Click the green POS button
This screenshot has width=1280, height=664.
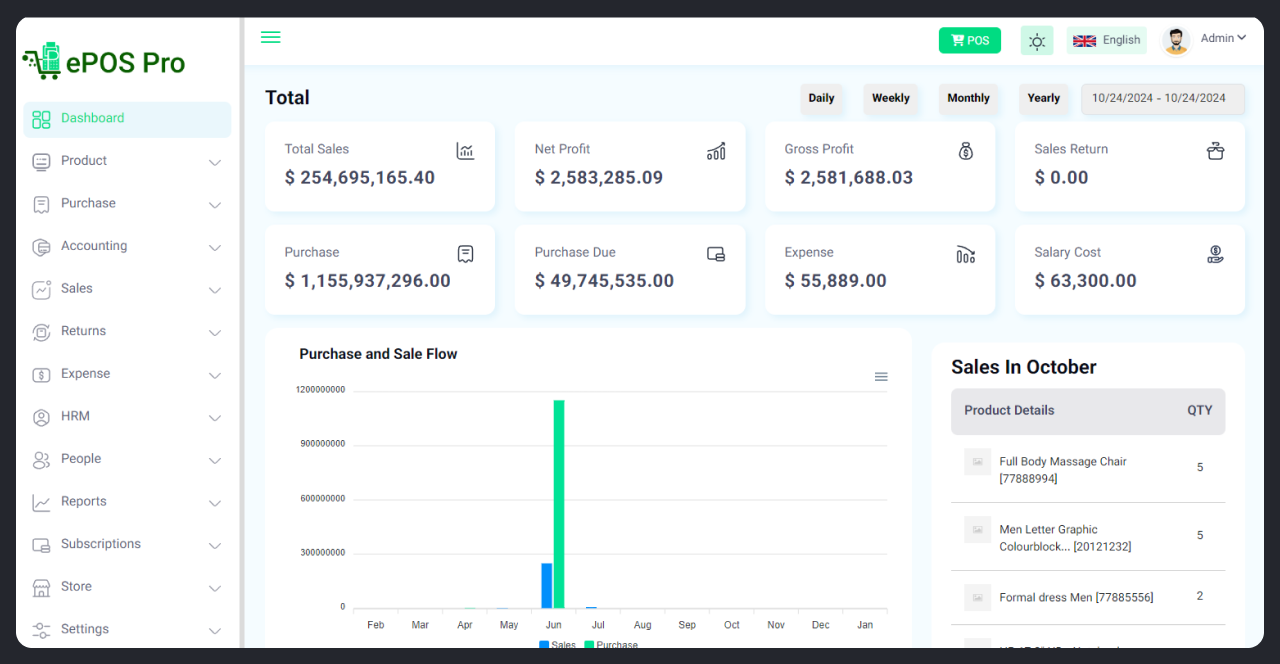pos(969,41)
